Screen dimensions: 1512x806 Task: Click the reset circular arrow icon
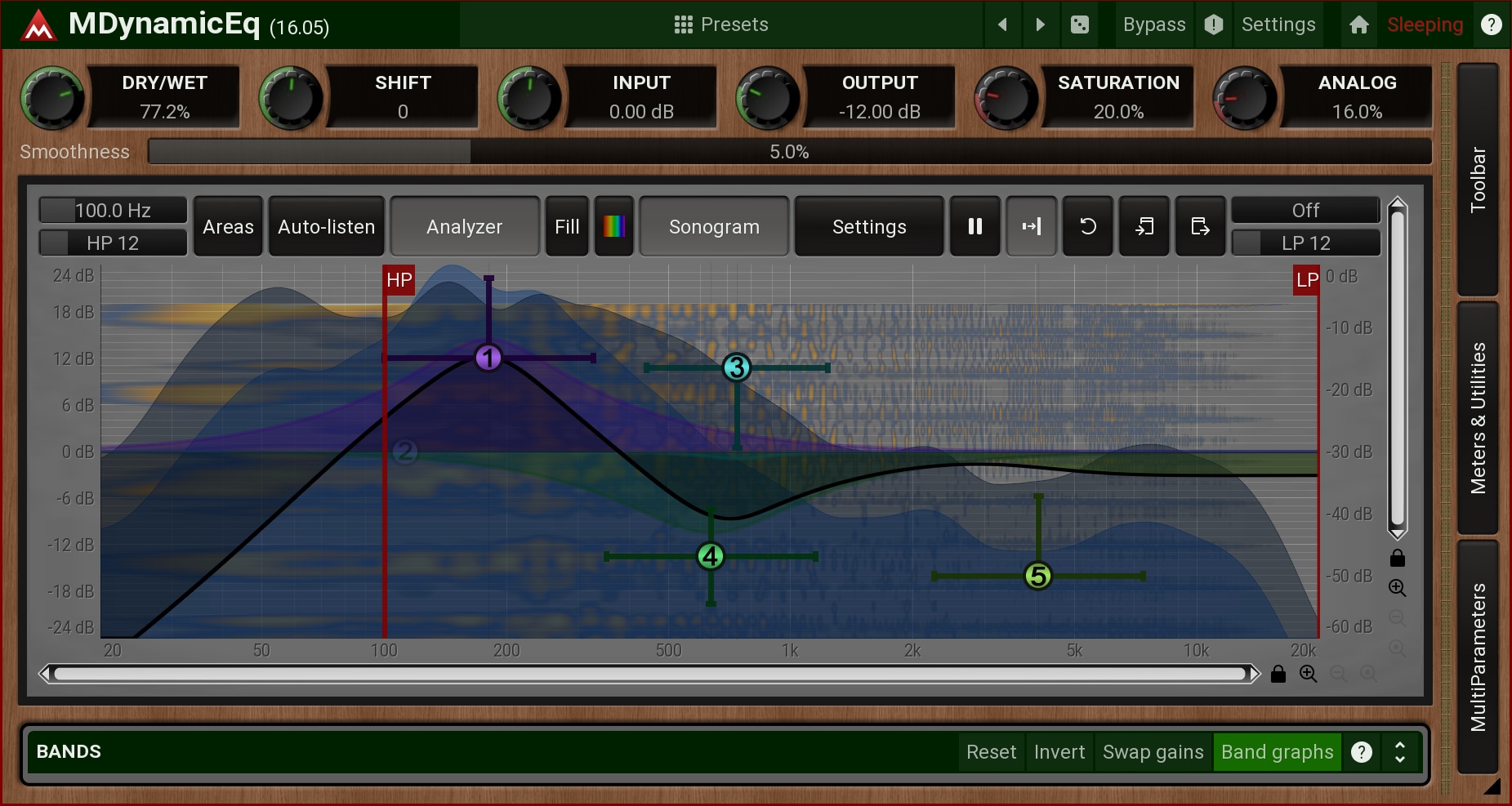(1088, 227)
